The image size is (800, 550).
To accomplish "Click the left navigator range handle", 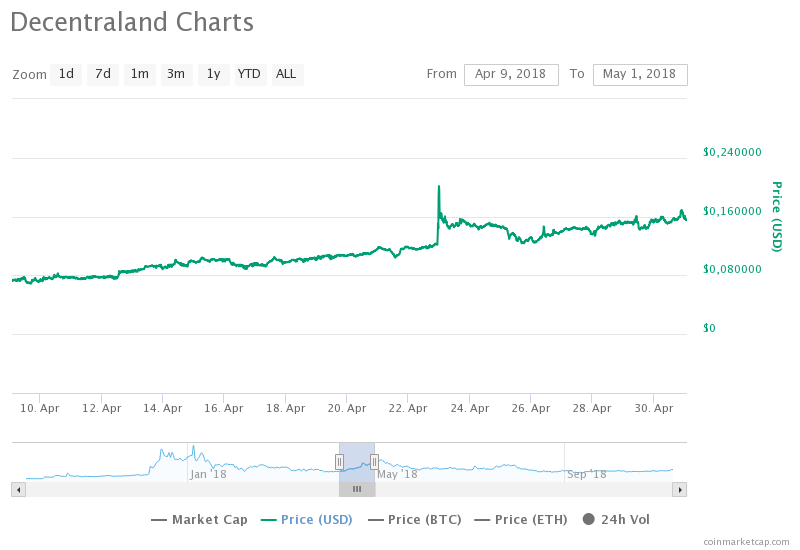I will click(x=339, y=461).
